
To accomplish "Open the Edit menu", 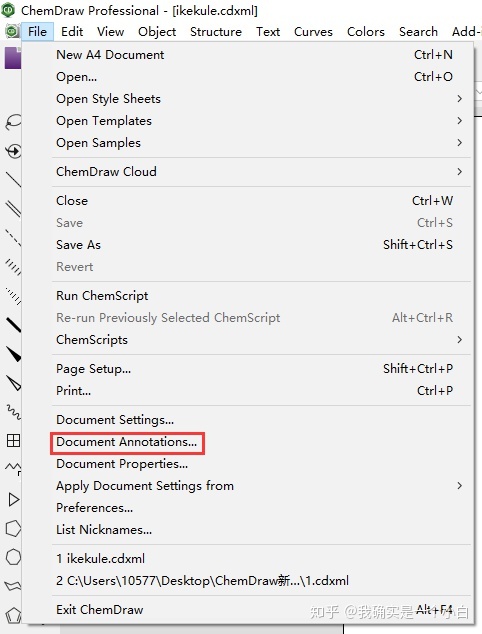I will [72, 32].
